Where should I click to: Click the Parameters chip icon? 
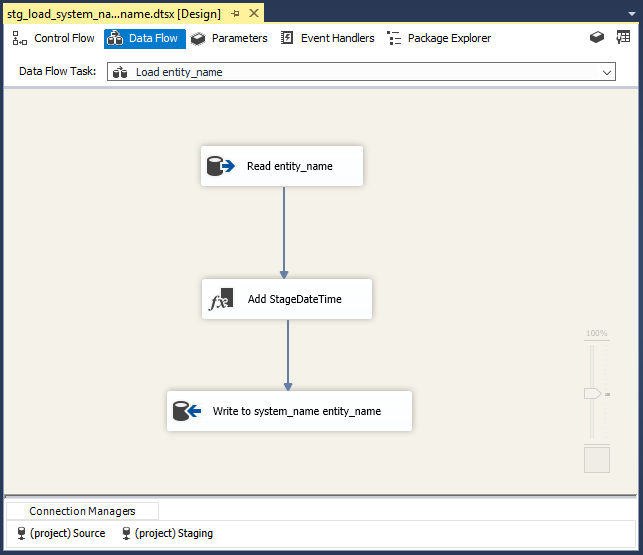tap(198, 39)
